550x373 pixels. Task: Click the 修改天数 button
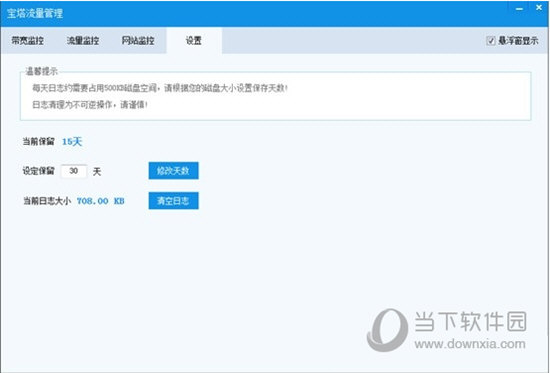[x=173, y=171]
